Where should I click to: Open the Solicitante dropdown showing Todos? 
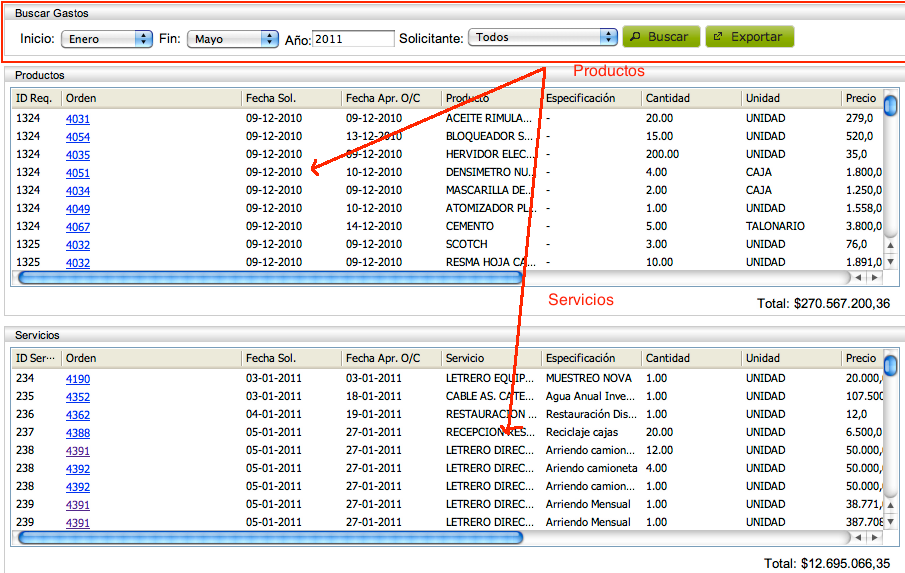click(x=543, y=37)
